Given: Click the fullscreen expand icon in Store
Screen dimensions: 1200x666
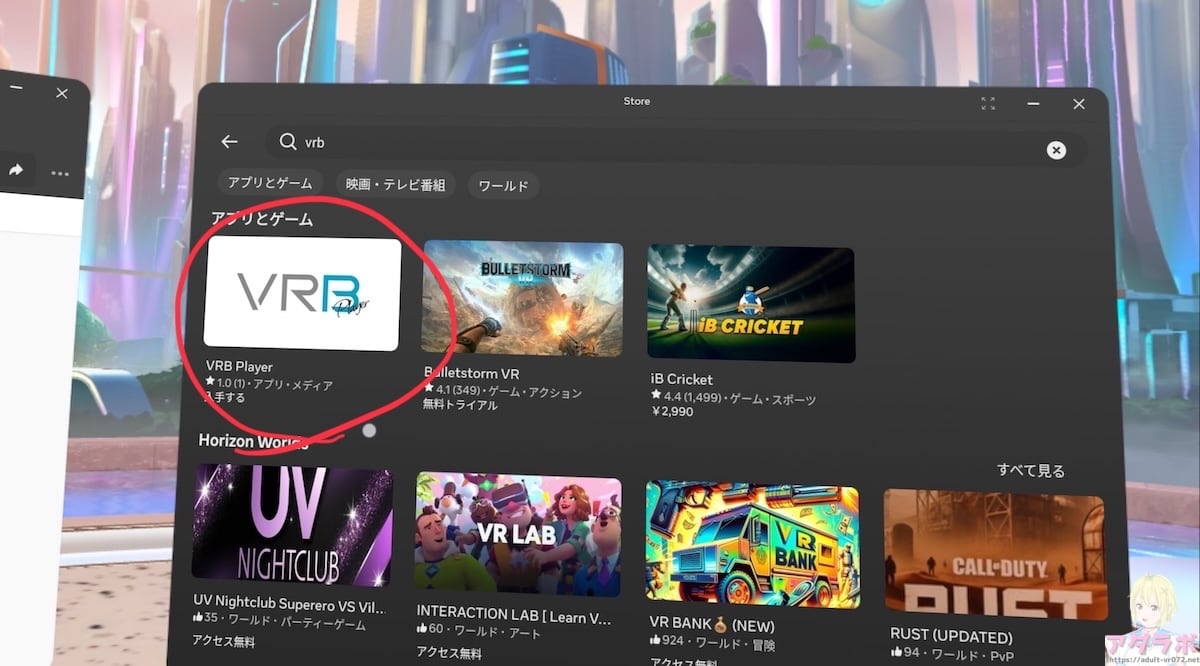Looking at the screenshot, I should [988, 103].
